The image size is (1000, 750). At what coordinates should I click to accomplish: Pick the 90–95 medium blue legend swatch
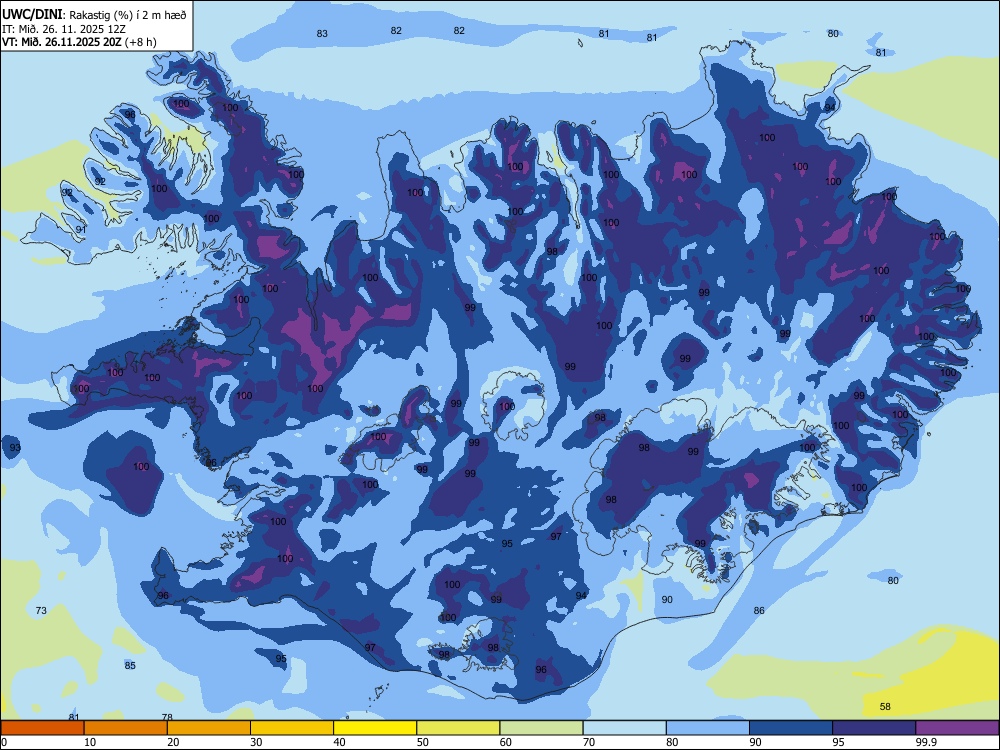click(x=791, y=728)
